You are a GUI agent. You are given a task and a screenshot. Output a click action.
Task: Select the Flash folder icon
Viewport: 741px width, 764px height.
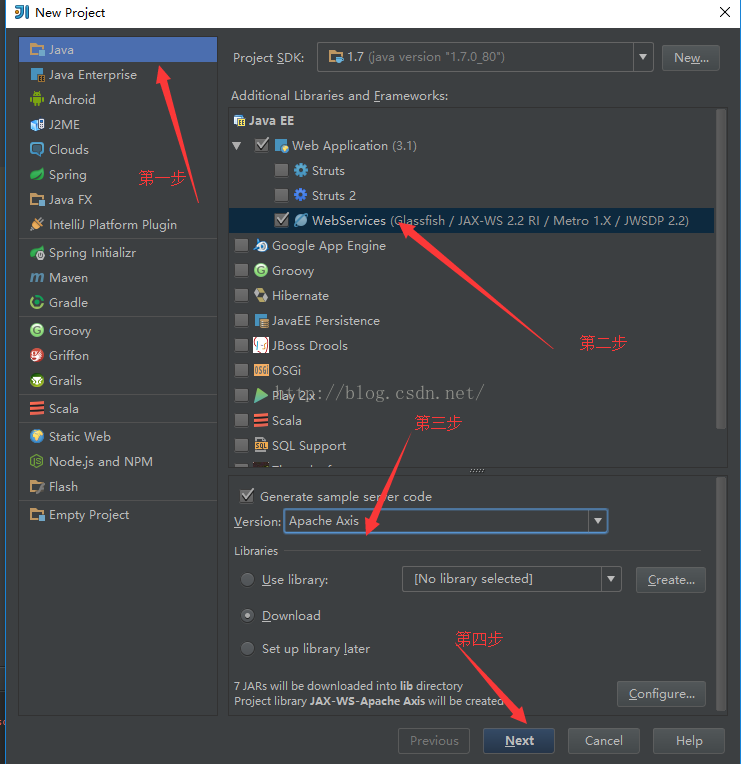(37, 486)
